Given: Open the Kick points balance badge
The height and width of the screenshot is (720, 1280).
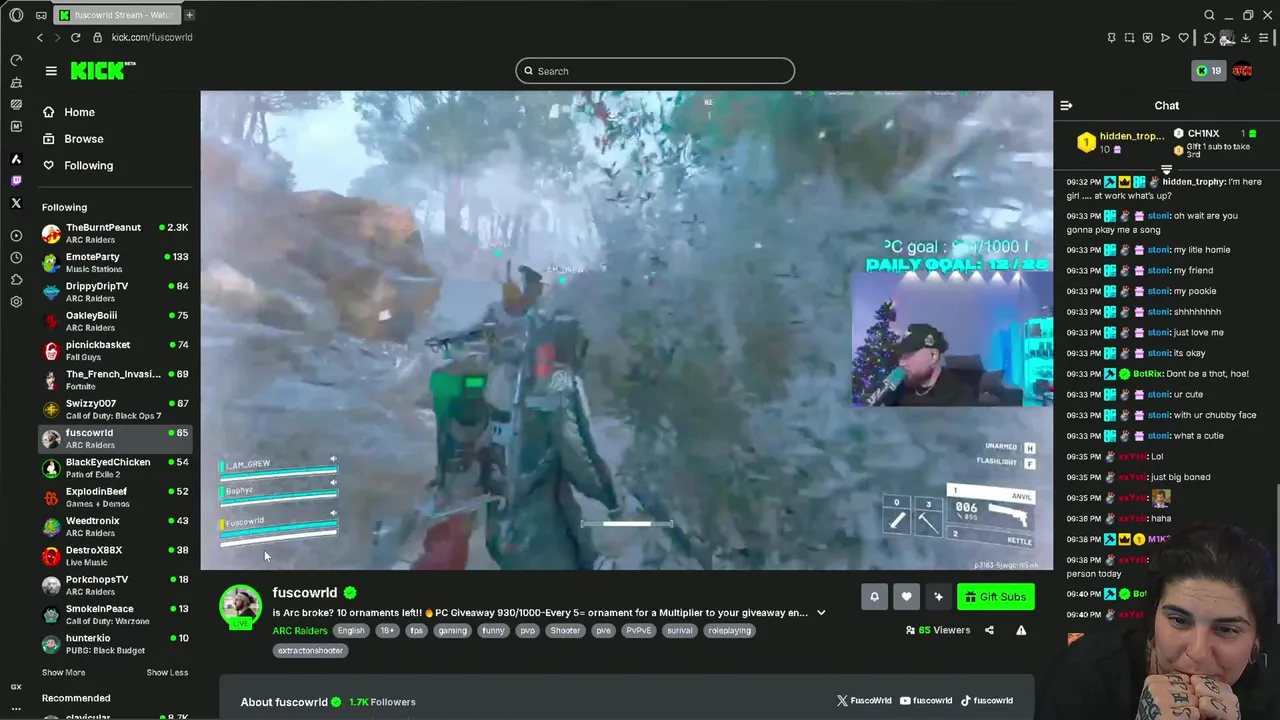Looking at the screenshot, I should (1209, 71).
